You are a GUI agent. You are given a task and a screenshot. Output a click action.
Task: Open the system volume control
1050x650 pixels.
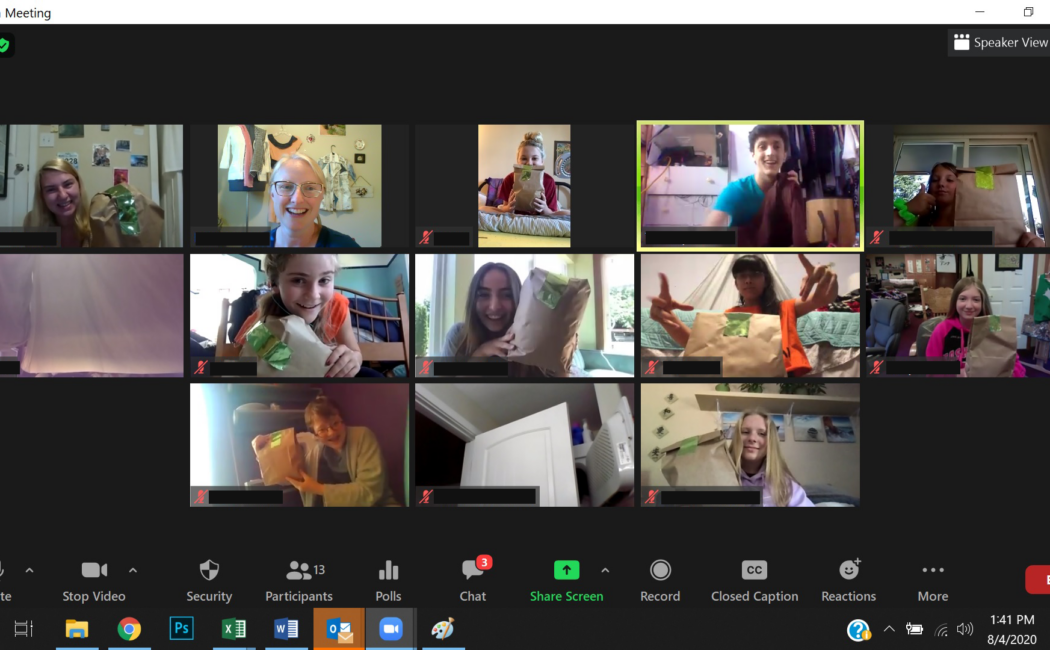tap(965, 629)
